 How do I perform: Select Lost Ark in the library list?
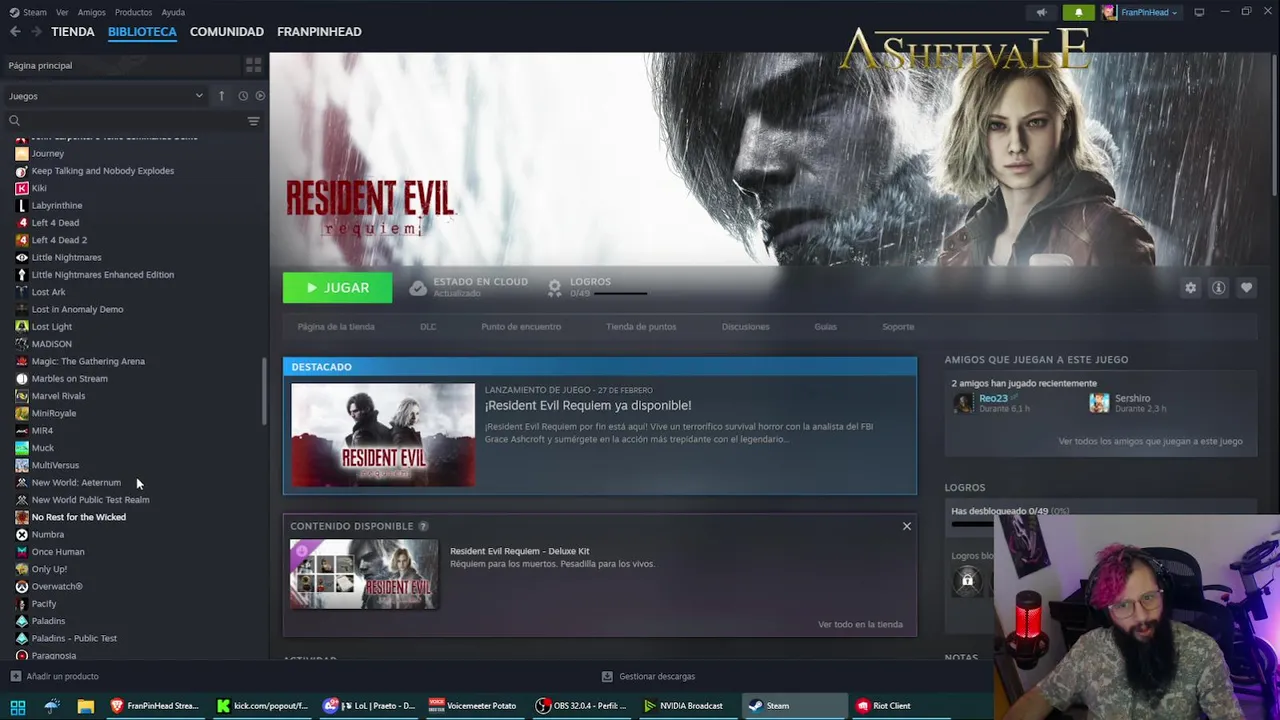pos(48,292)
